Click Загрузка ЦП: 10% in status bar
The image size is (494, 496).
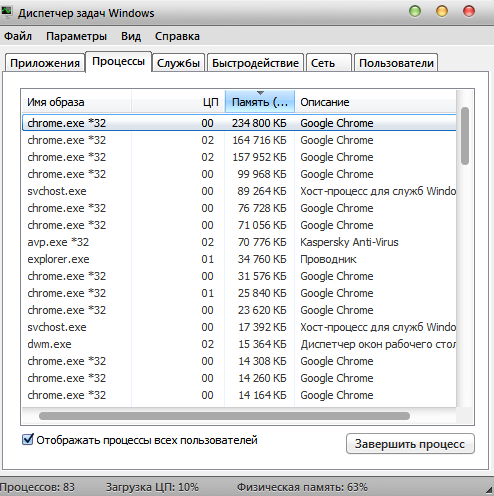[x=152, y=487]
